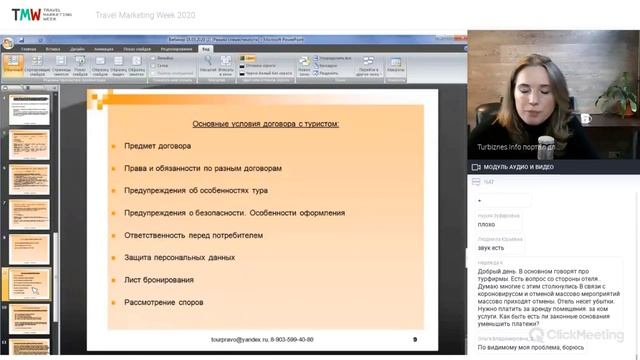Click bullet Ответственность перед потребителем
This screenshot has height=360, width=640.
tap(193, 235)
